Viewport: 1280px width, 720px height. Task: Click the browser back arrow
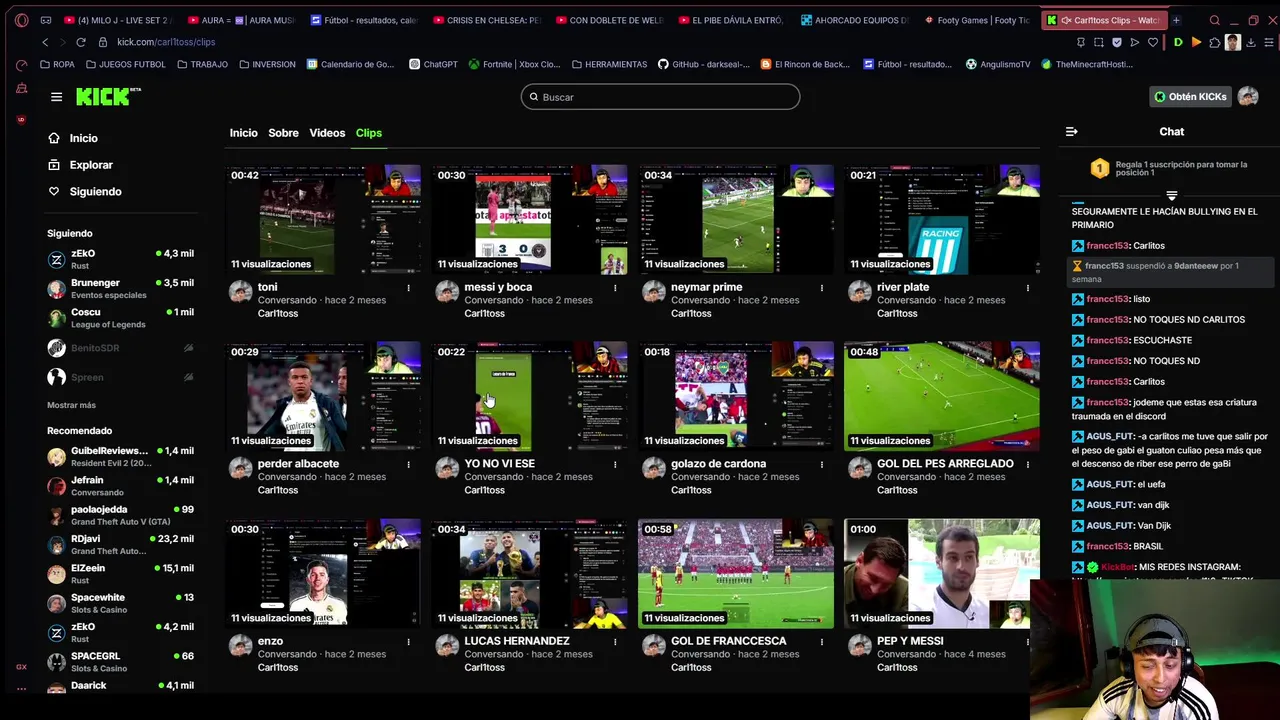coord(45,42)
